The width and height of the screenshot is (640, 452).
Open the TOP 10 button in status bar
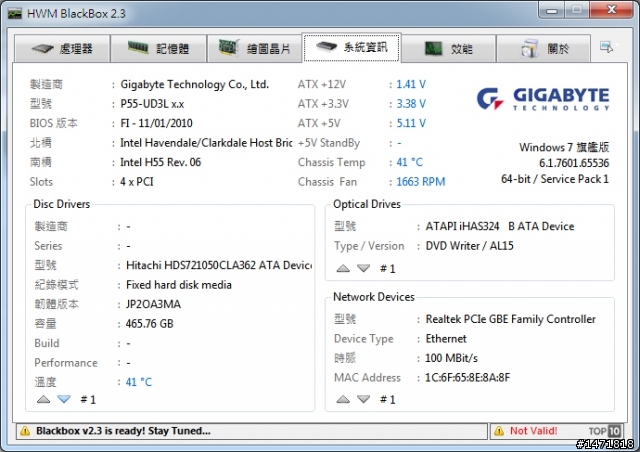(x=605, y=431)
